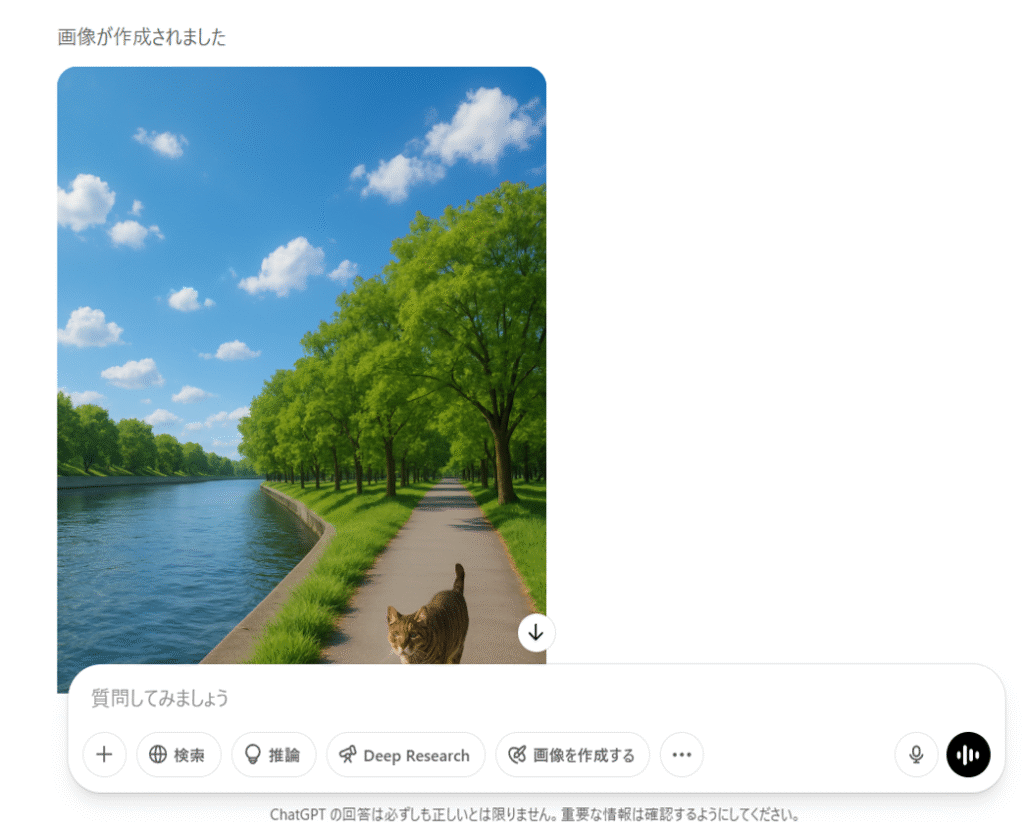Jump to latest message with down-arrow button
Viewport: 1024px width, 833px height.
[536, 633]
